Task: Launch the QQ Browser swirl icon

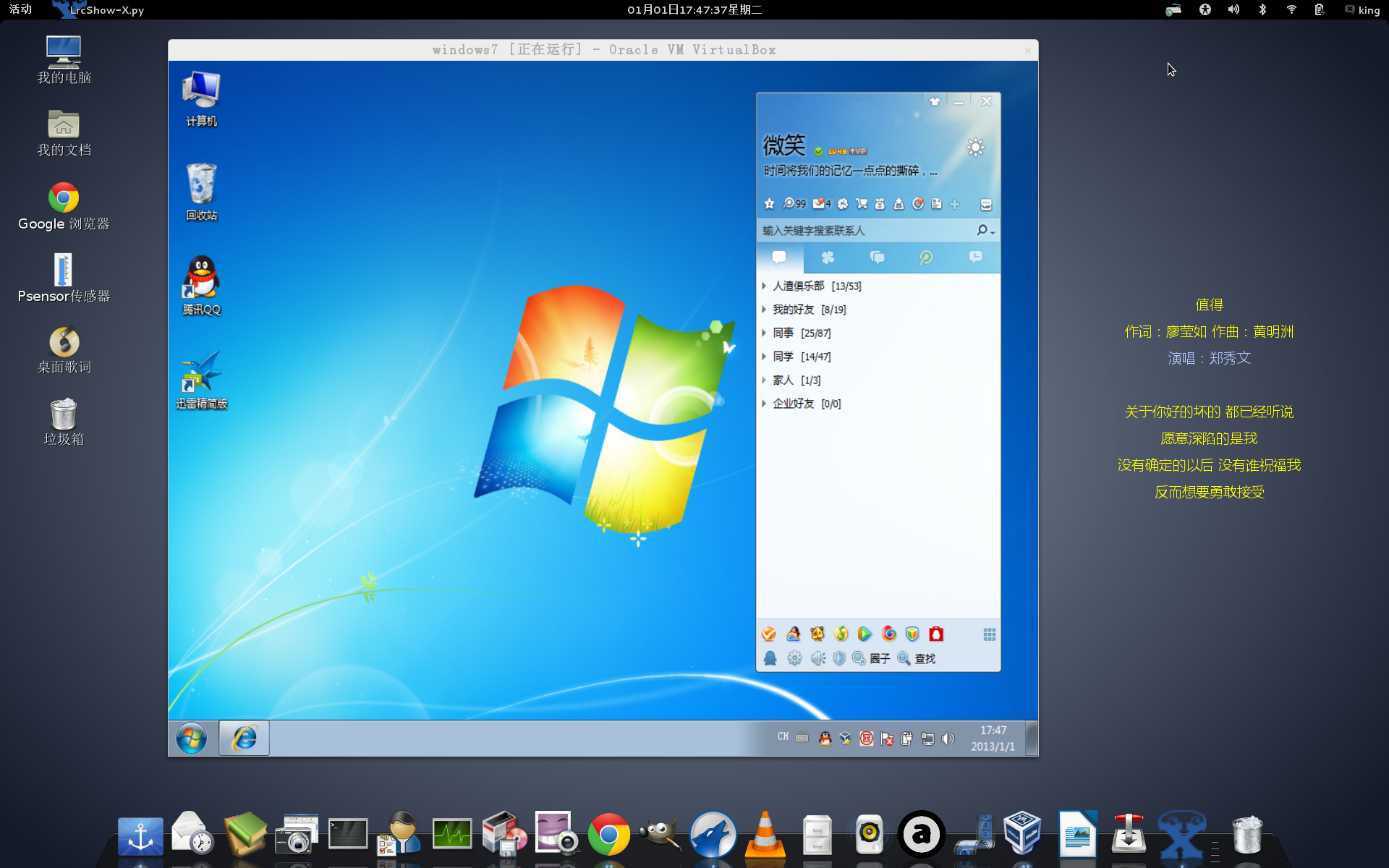Action: pyautogui.click(x=889, y=634)
